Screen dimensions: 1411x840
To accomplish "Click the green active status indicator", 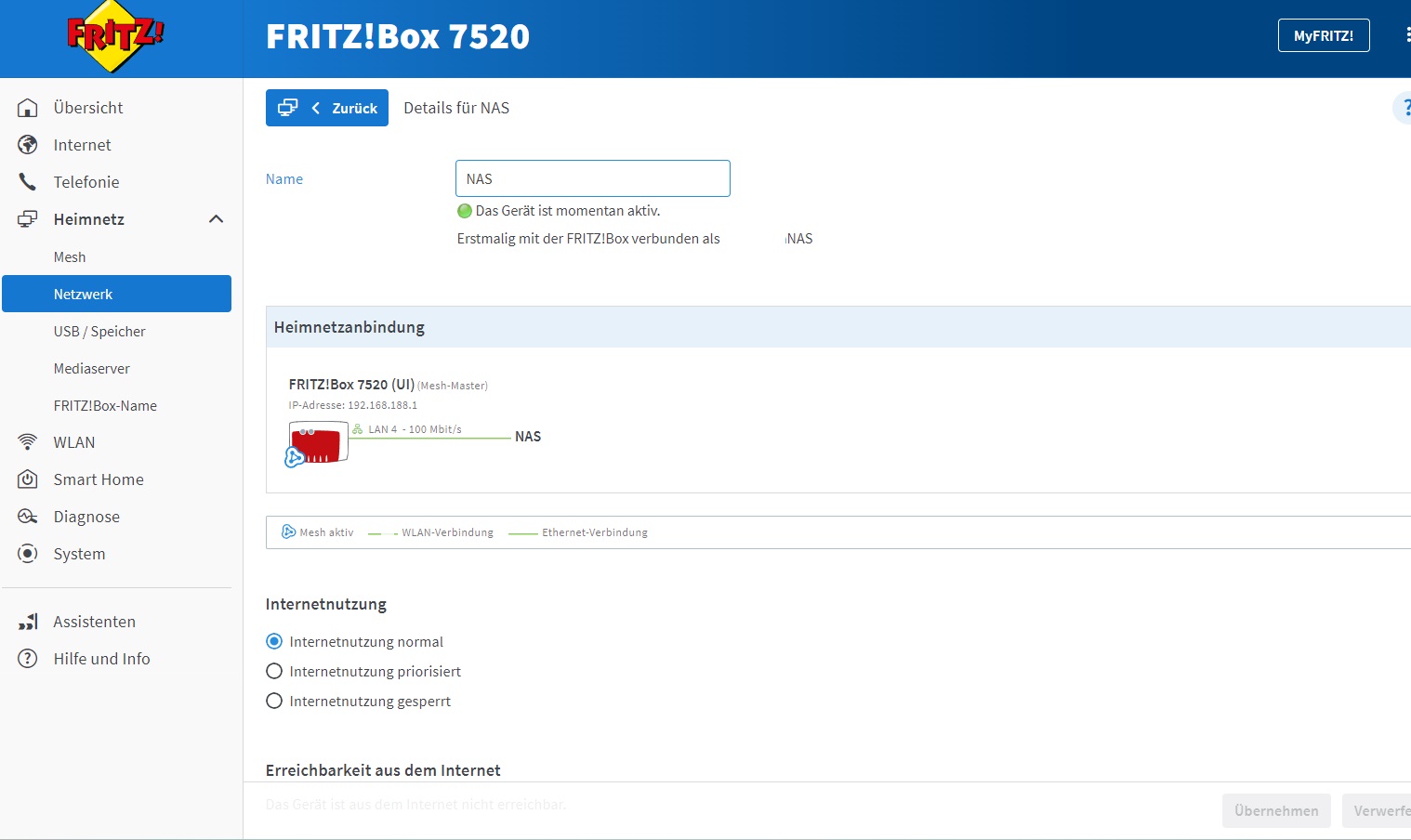I will (465, 211).
